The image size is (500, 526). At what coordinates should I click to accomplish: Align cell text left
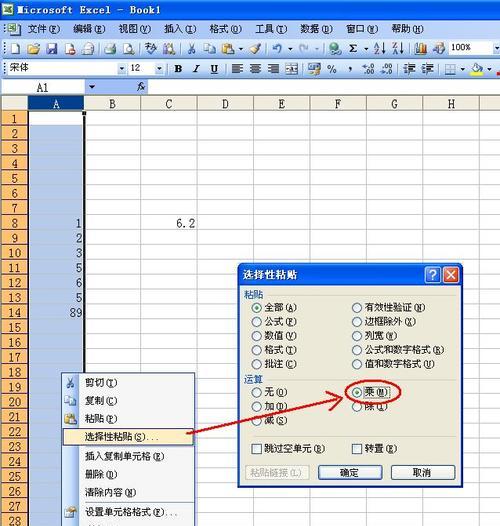click(x=237, y=69)
